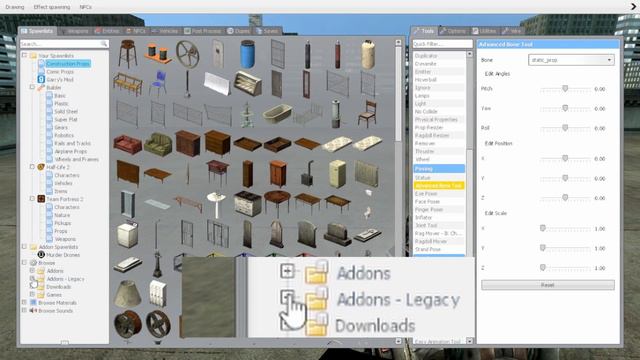
Task: Spawn the white pedestal sink prop
Action: pyautogui.click(x=216, y=204)
